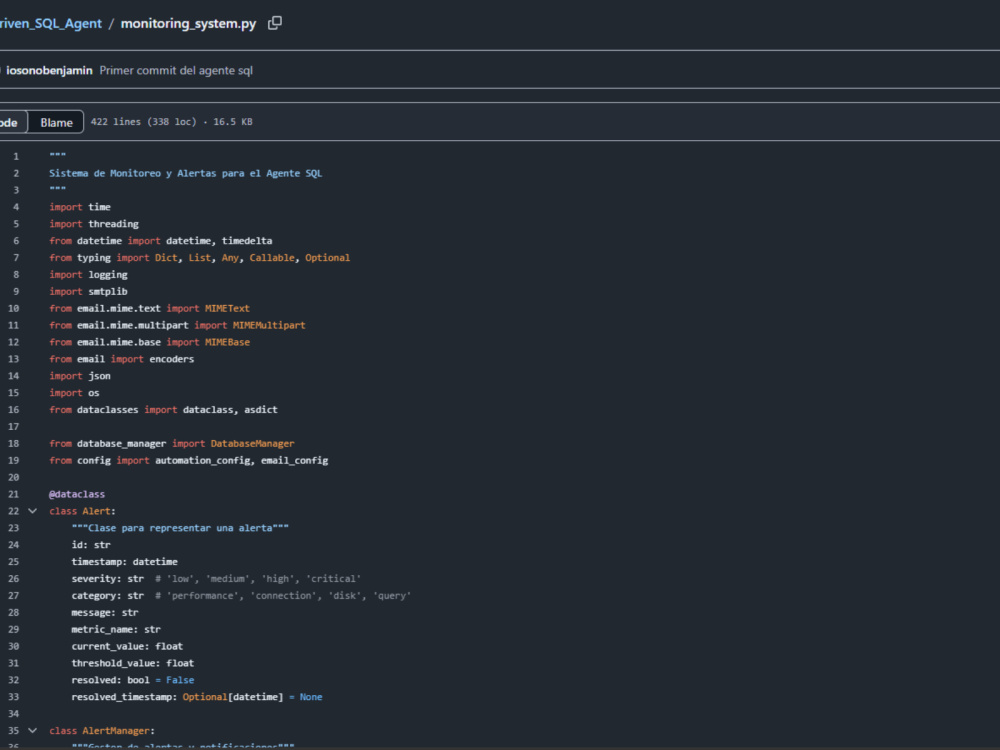Open iosonobenjamin's profile link

[49, 70]
